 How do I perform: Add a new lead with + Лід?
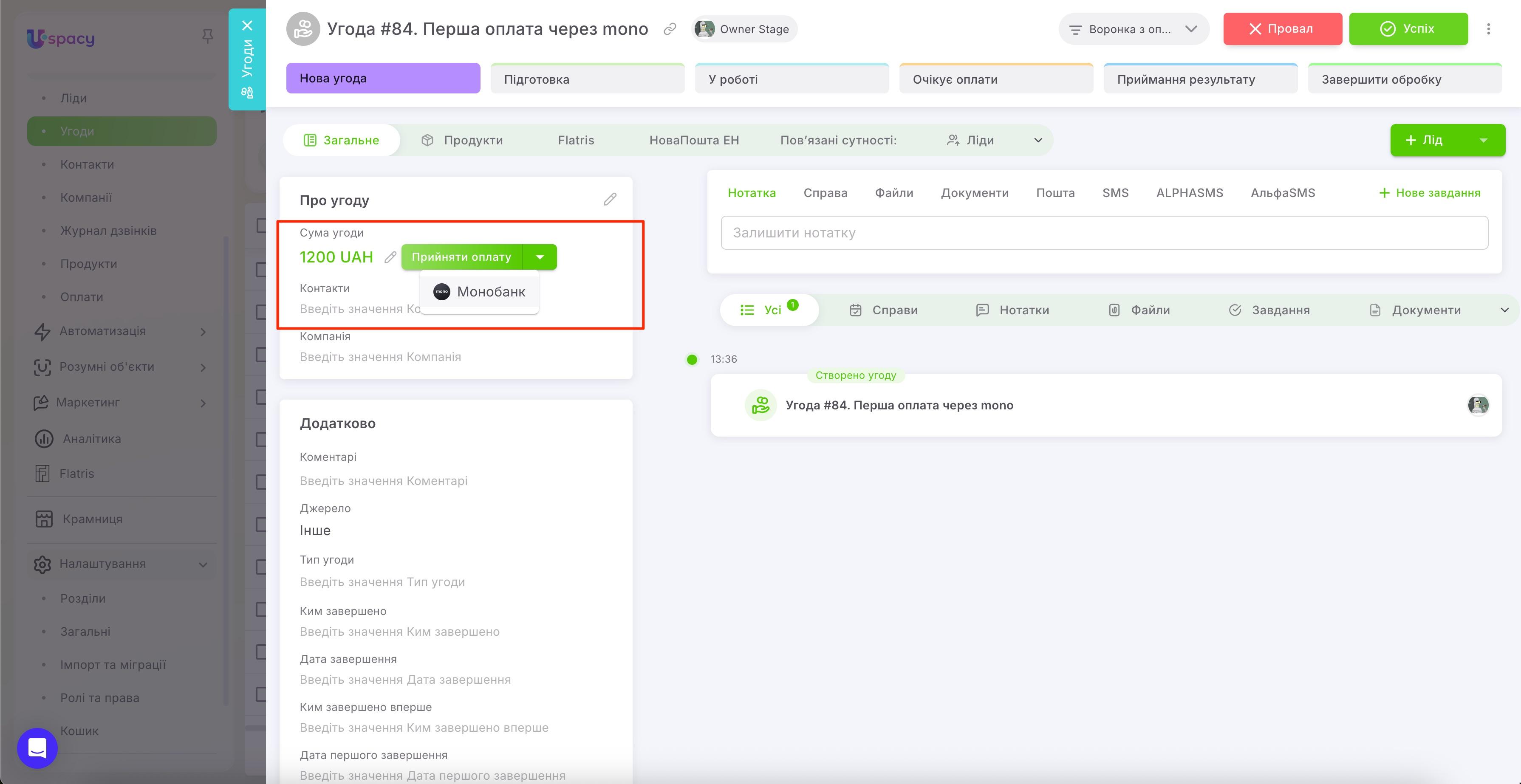(x=1425, y=140)
